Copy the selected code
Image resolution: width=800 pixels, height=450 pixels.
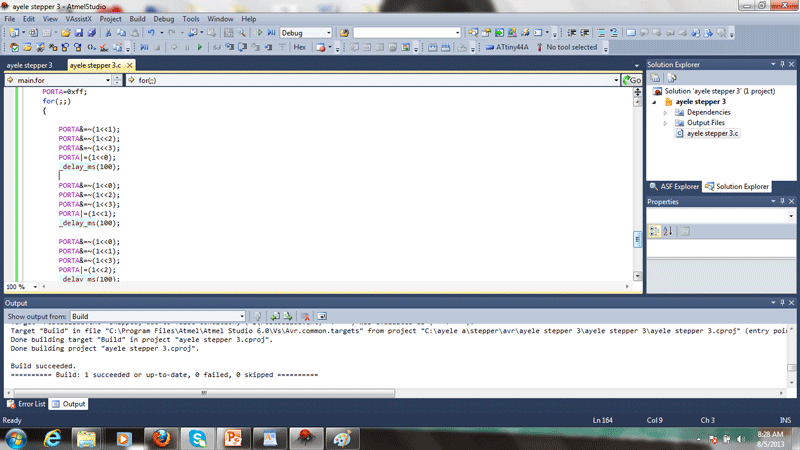point(121,33)
